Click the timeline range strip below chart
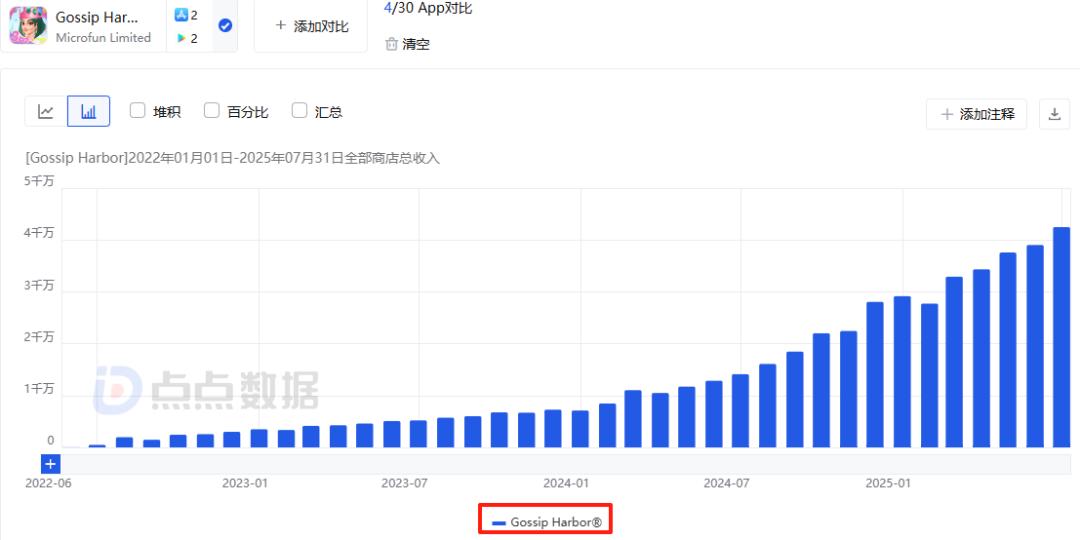 (565, 464)
